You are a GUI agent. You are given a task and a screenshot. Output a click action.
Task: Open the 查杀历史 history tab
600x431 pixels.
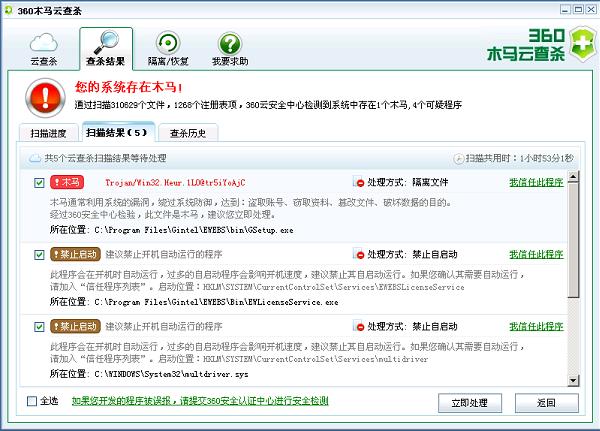click(x=188, y=133)
